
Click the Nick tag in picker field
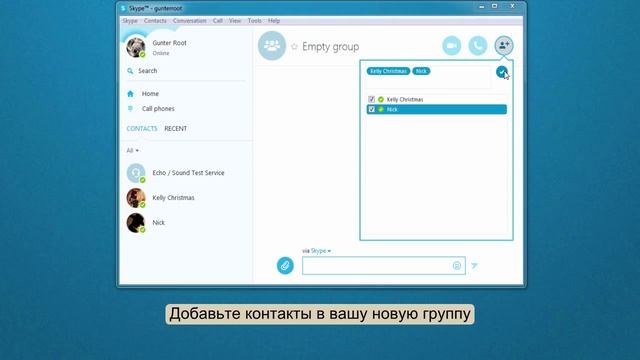tap(421, 71)
